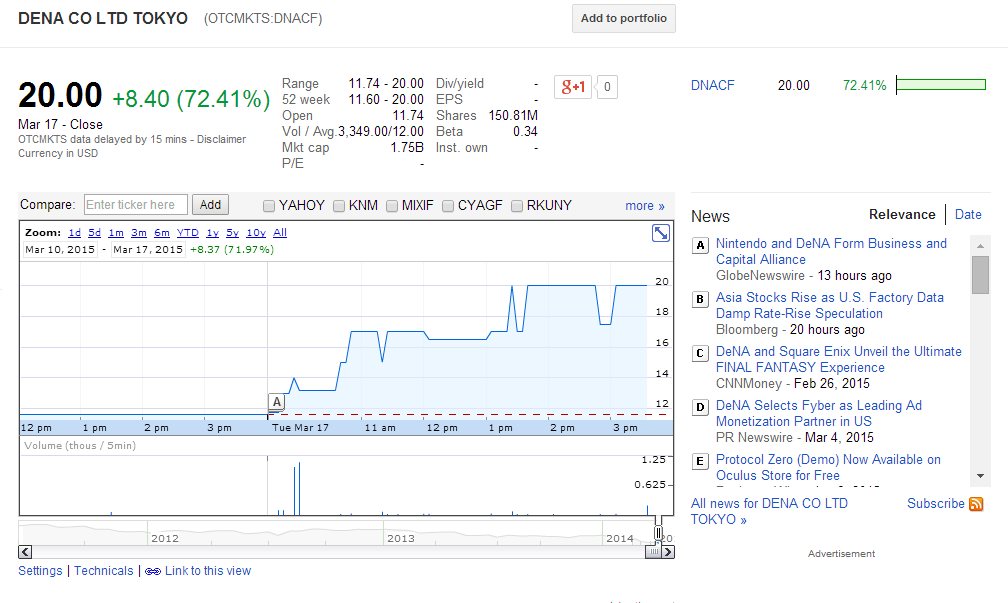Set chart zoom to YTD
The image size is (1008, 603).
pos(188,233)
